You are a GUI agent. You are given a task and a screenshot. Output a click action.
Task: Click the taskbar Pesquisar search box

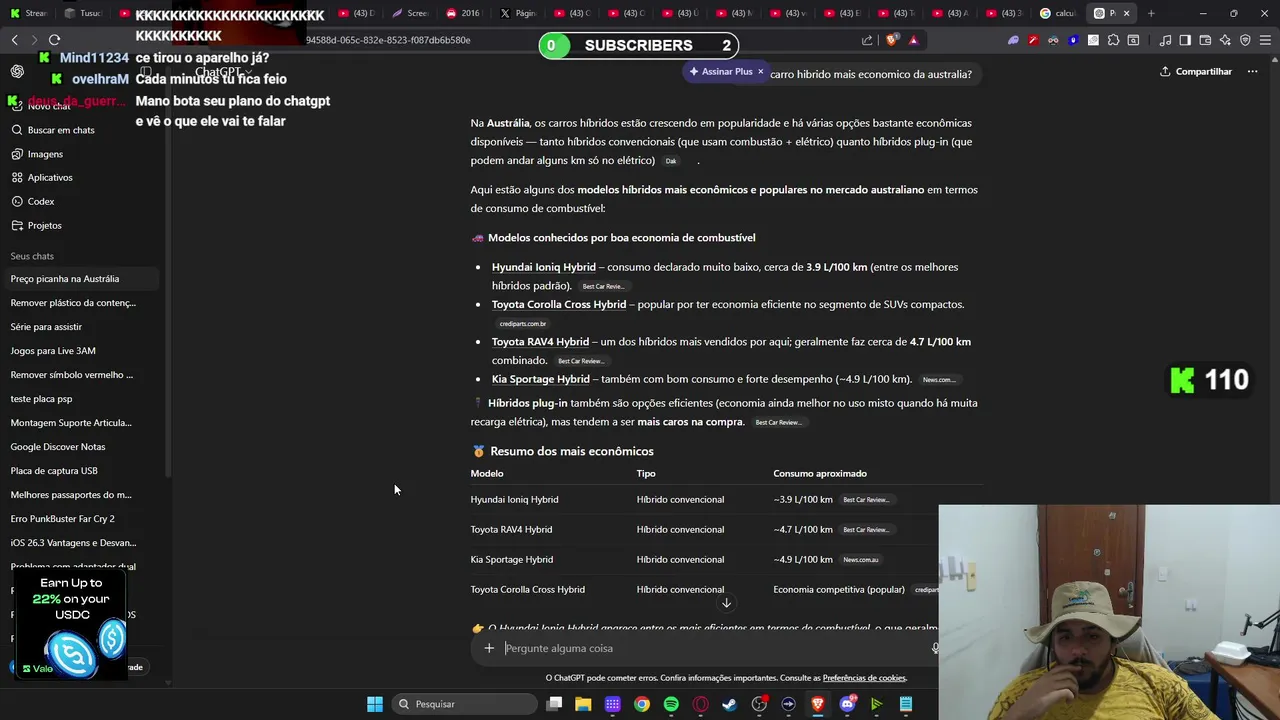click(464, 704)
